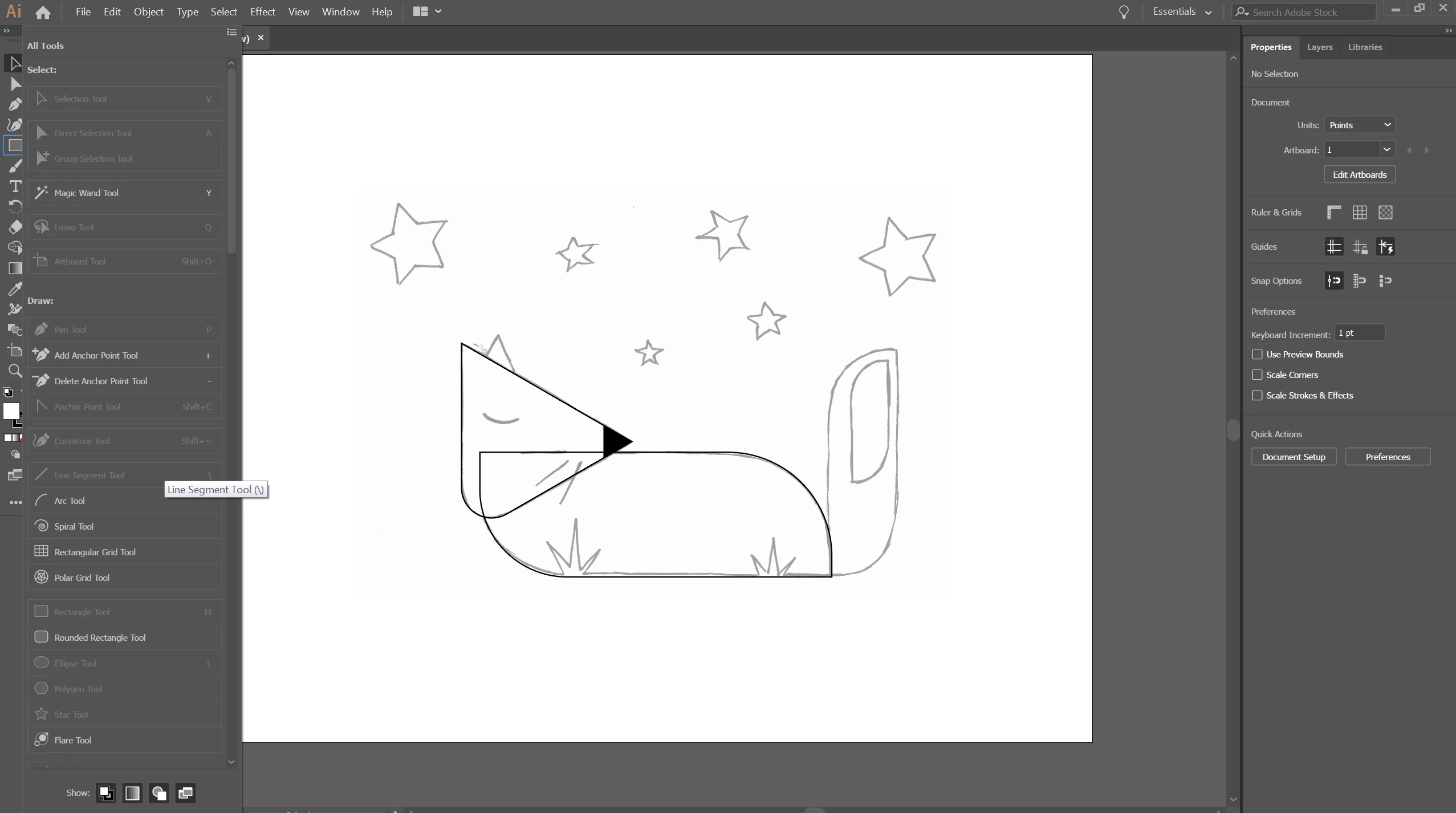The width and height of the screenshot is (1456, 813).
Task: Pick the Eyedropper tool in the toolbar
Action: click(x=15, y=288)
